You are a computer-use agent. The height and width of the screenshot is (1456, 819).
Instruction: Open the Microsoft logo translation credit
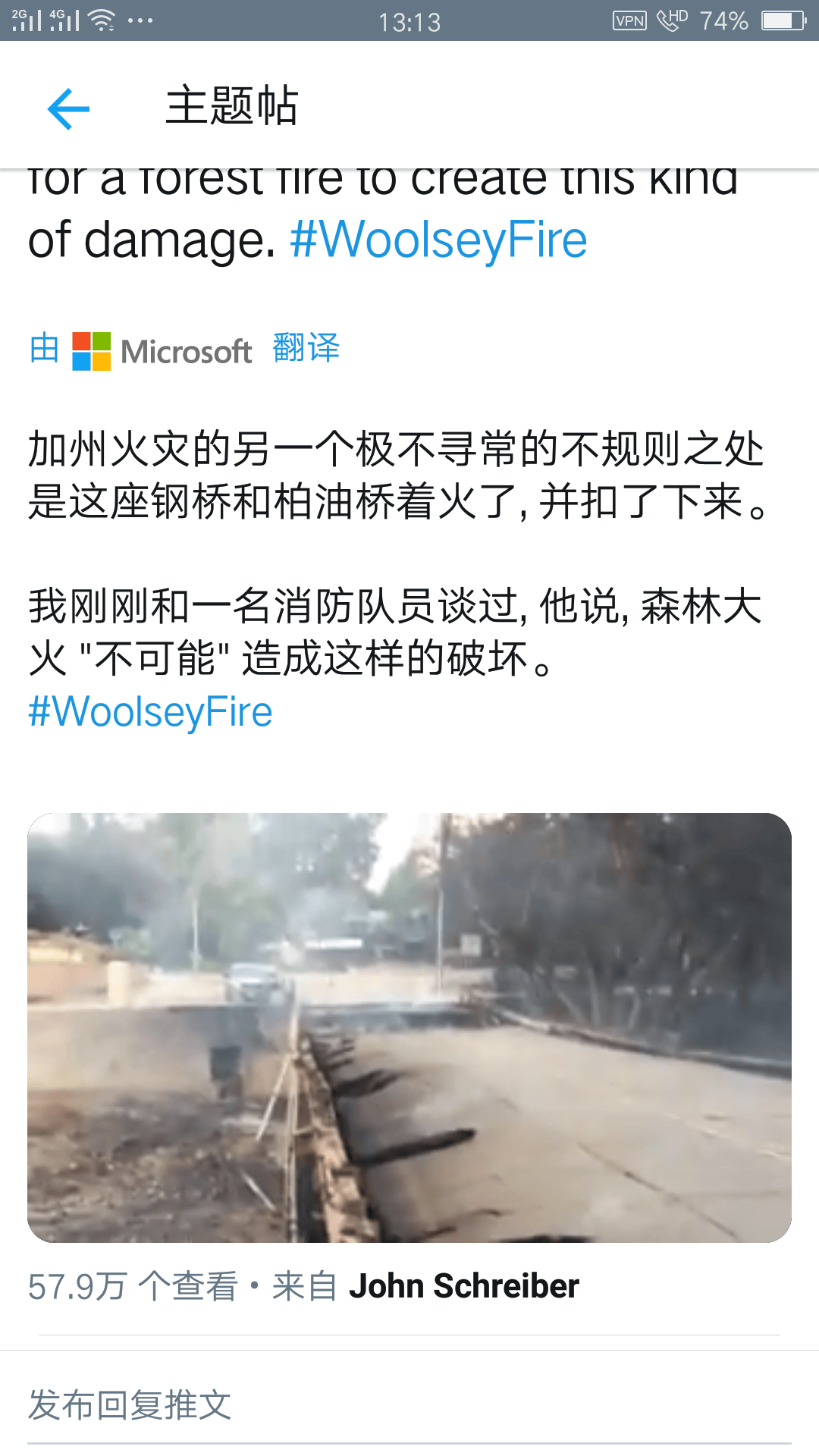pos(162,351)
